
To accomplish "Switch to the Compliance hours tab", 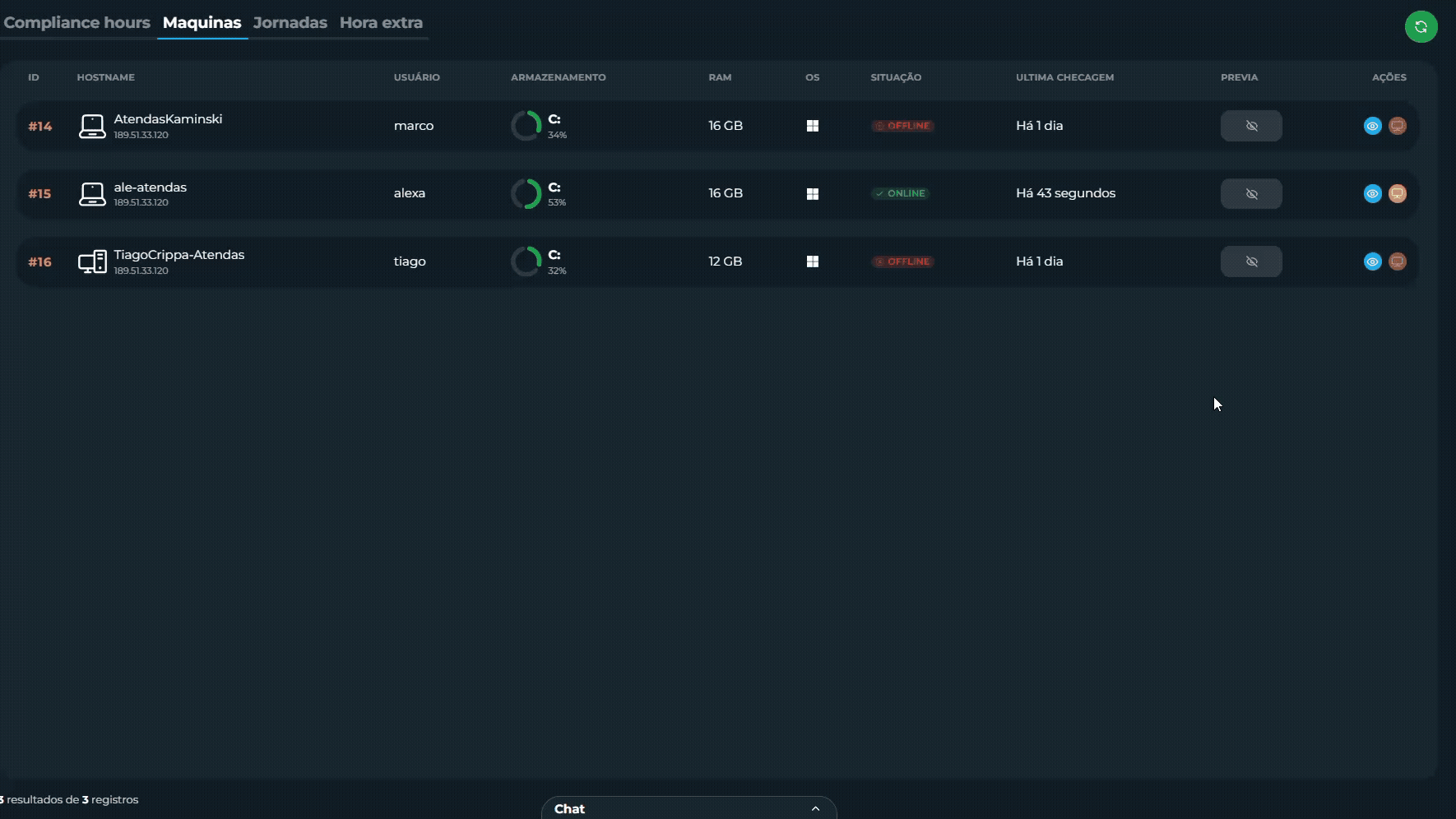I will click(77, 22).
